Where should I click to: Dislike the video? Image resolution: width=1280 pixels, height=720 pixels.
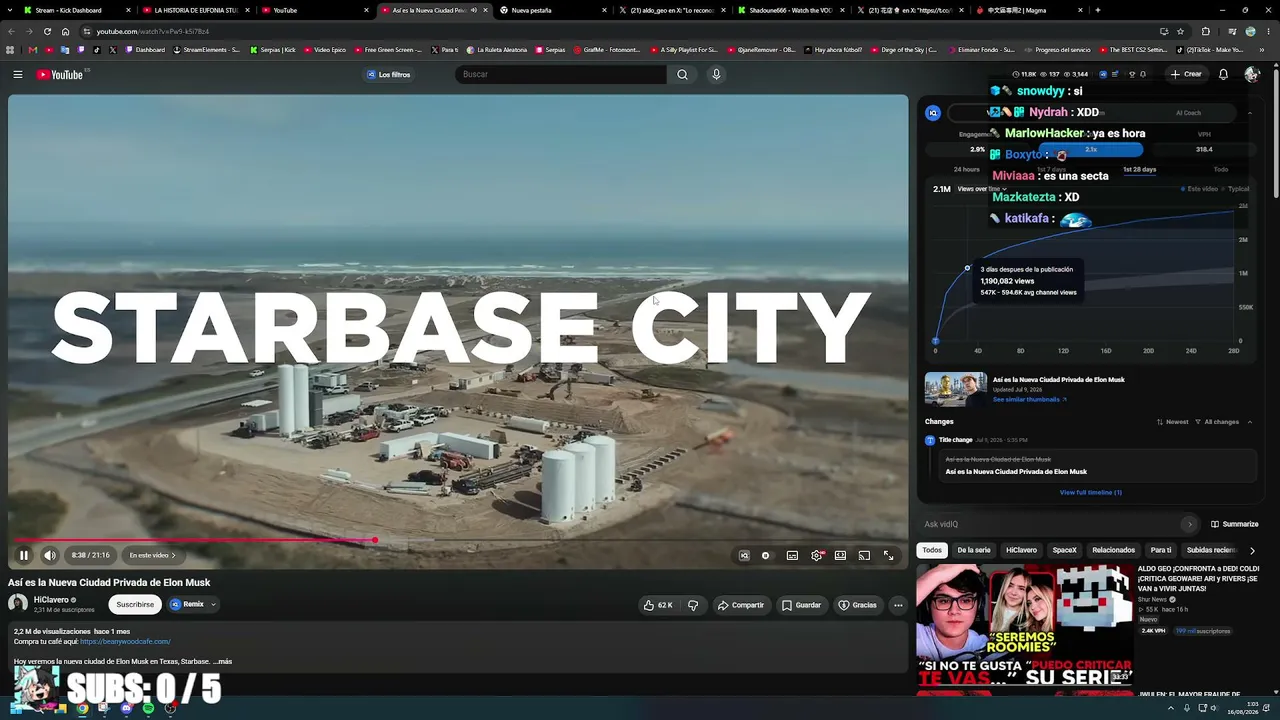(693, 605)
